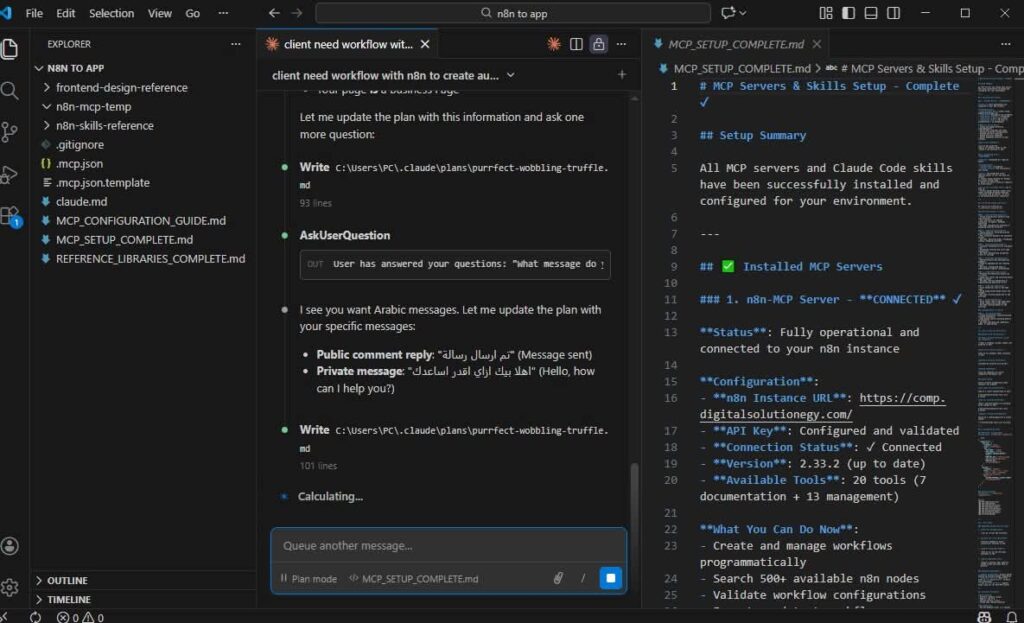Toggle Plan mode in chat input

(309, 578)
